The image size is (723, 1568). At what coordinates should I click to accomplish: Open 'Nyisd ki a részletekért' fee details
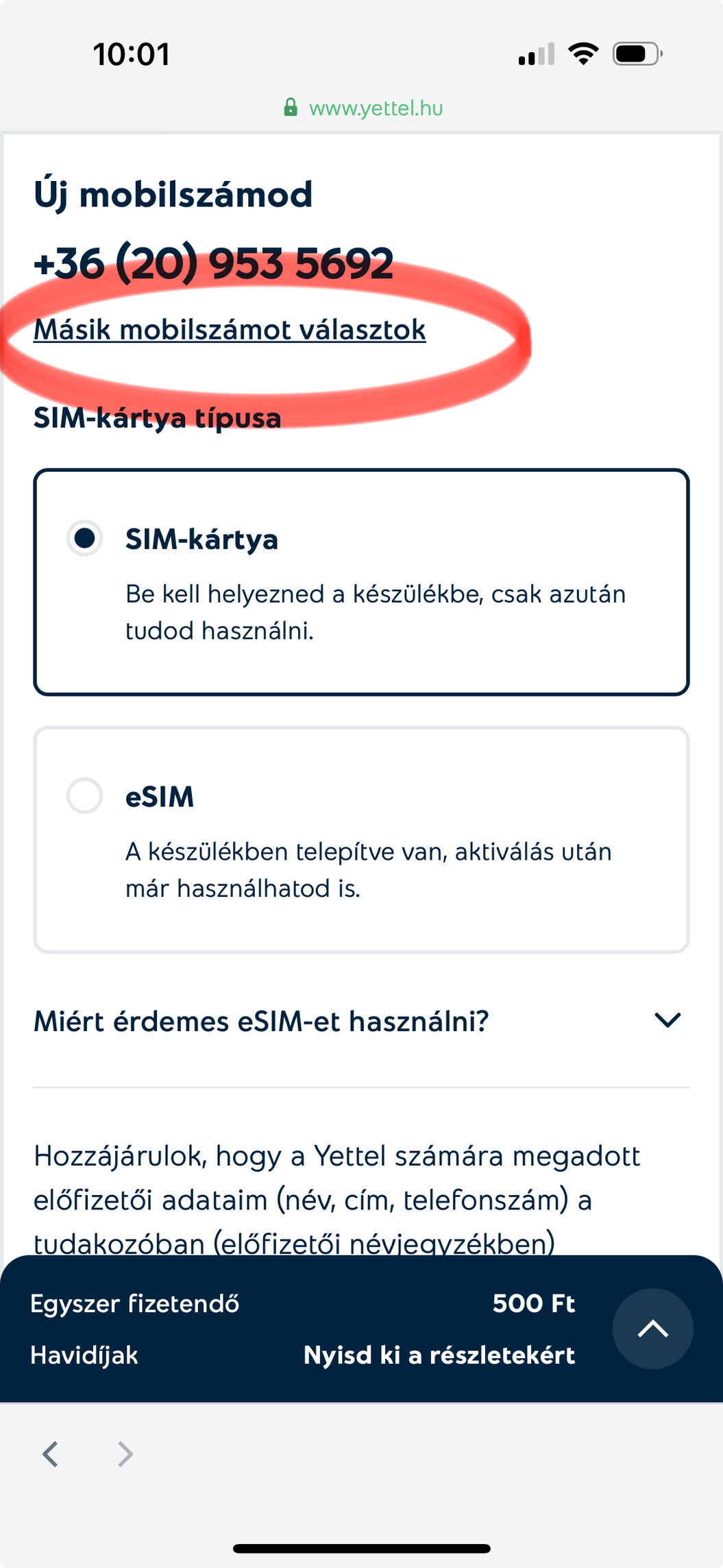pyautogui.click(x=439, y=1355)
